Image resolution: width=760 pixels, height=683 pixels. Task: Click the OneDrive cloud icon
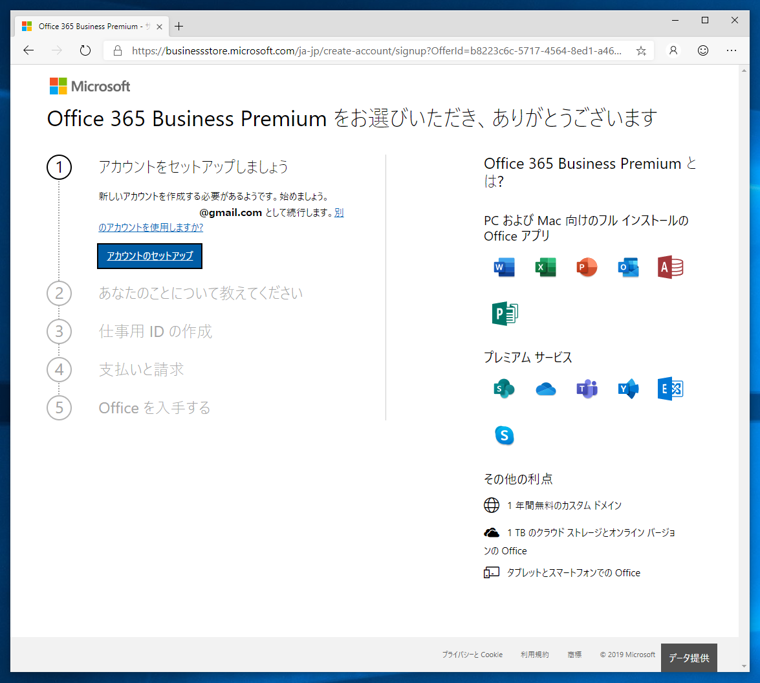546,389
